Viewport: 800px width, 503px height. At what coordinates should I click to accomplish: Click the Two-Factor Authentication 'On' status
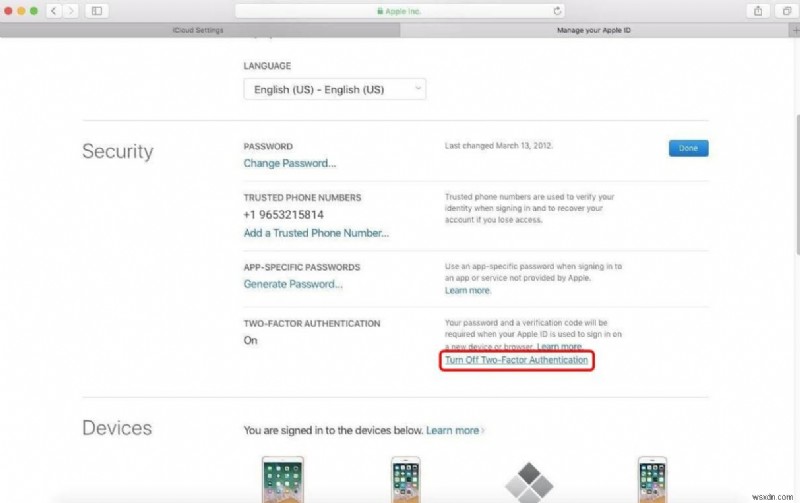coord(251,340)
